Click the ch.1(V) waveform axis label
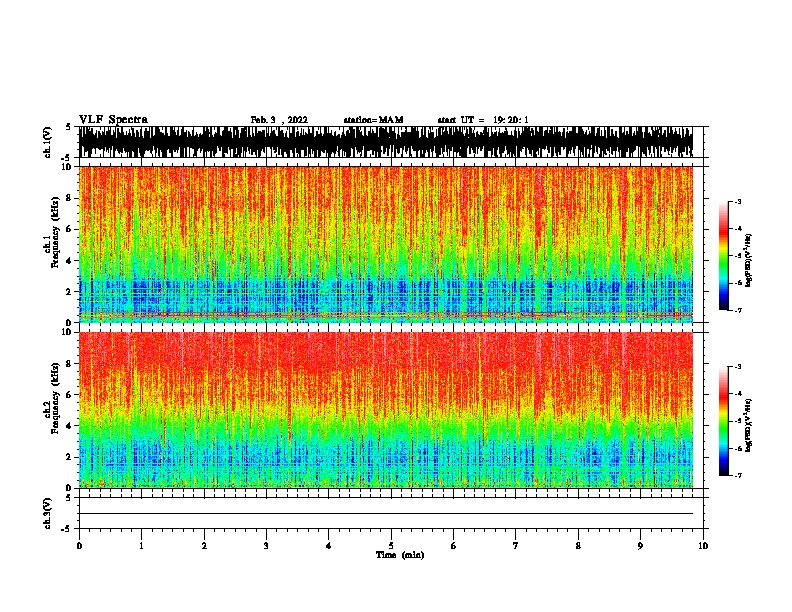 pos(48,142)
